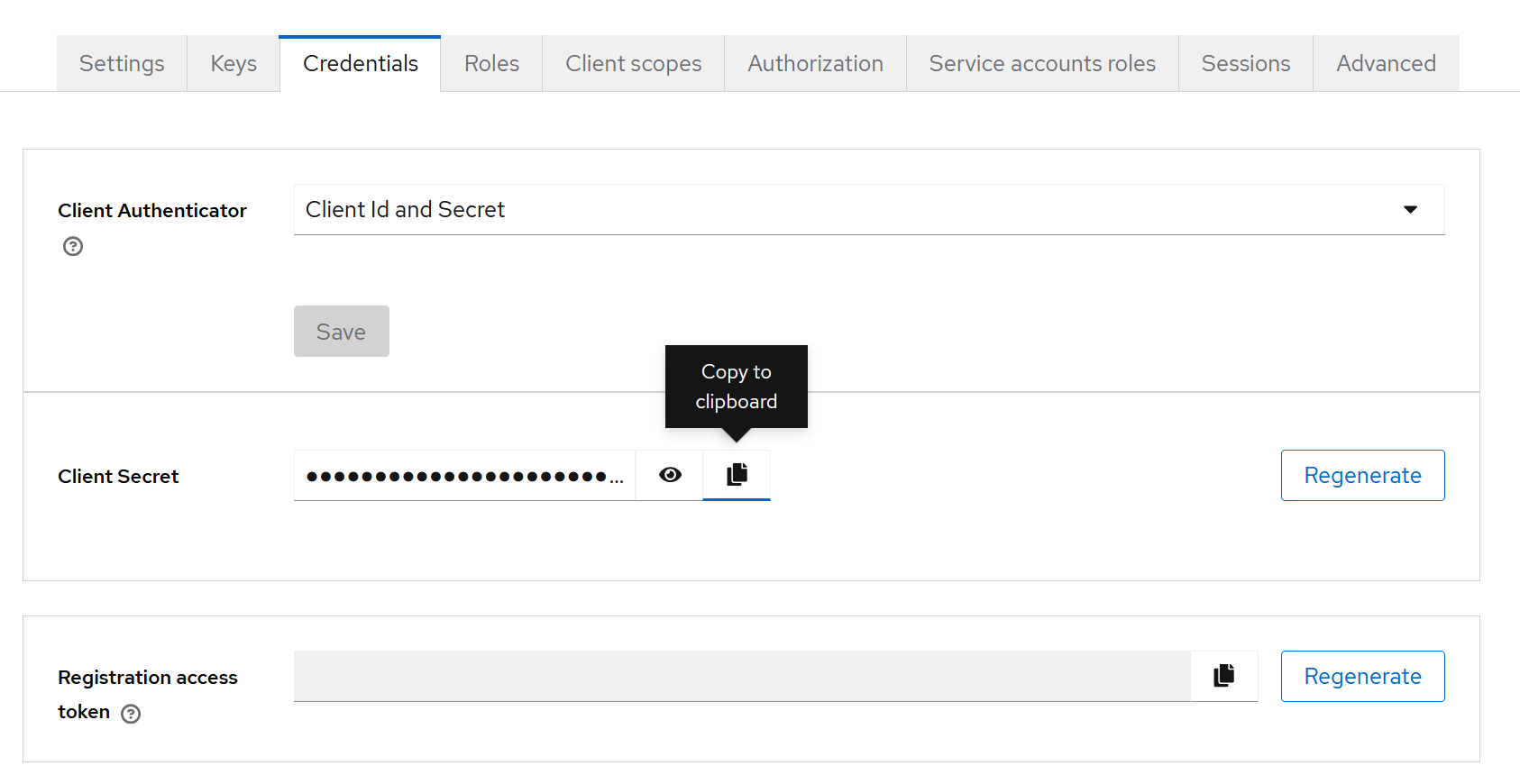
Task: Click help icon beside Client Authenticator
Action: [x=73, y=246]
